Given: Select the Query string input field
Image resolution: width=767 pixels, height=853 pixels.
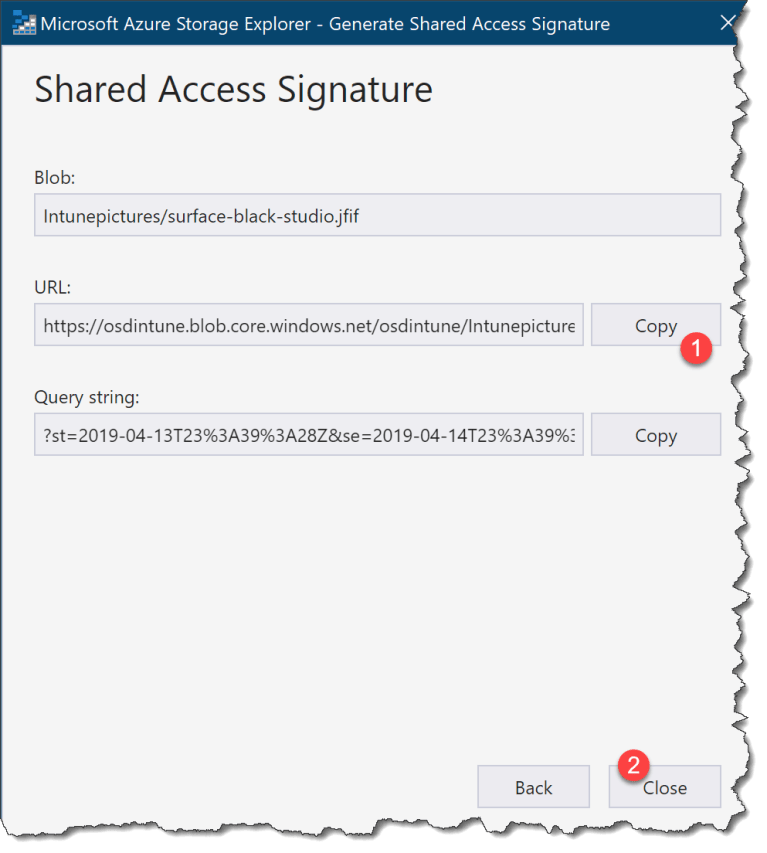Looking at the screenshot, I should pos(309,435).
